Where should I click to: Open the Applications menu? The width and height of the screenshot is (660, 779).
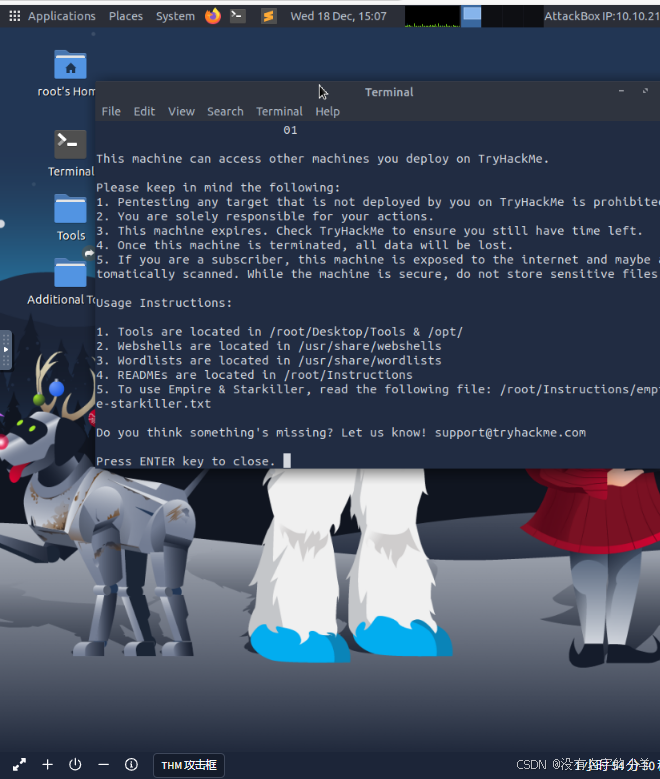(62, 16)
